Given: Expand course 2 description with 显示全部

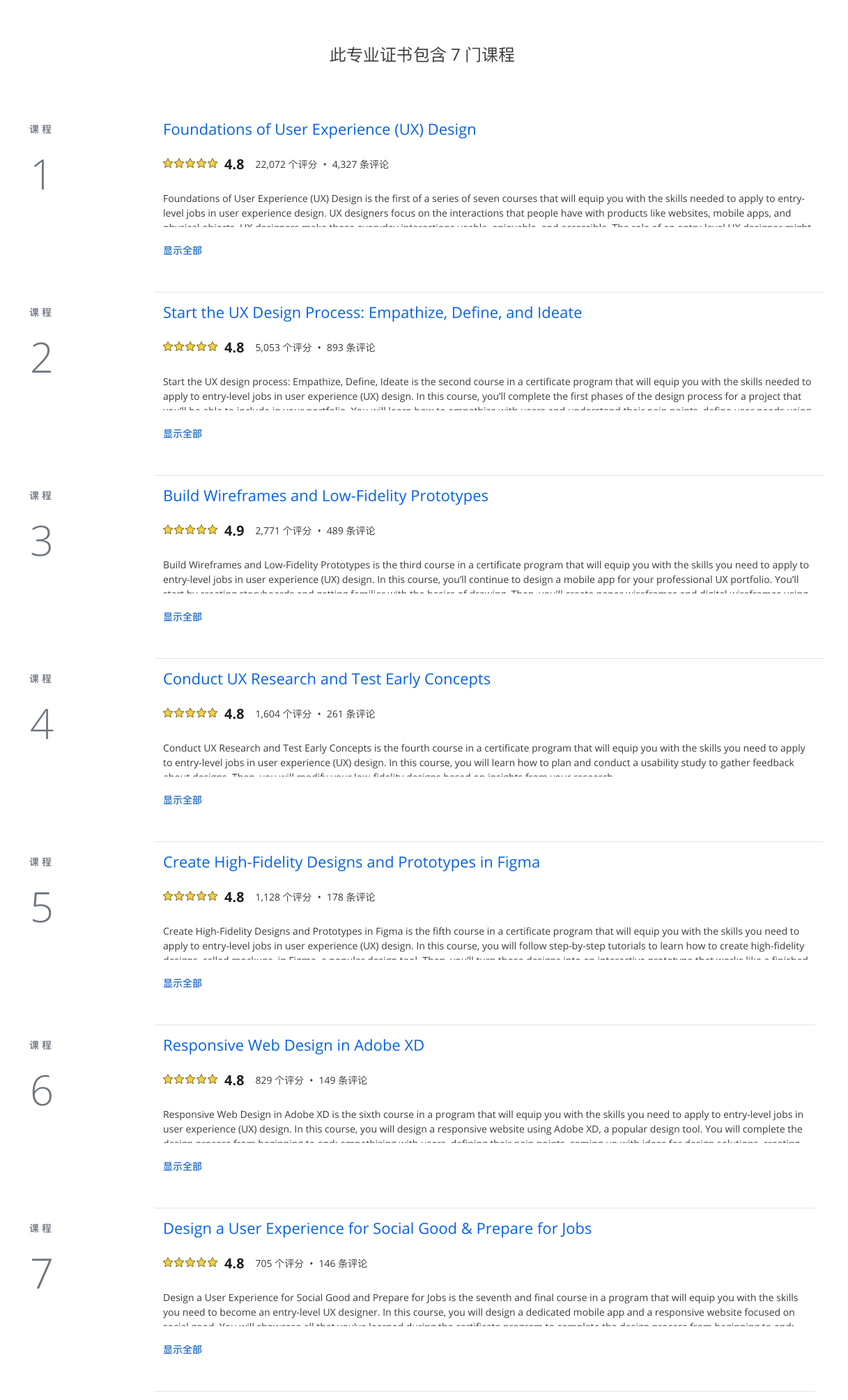Looking at the screenshot, I should coord(183,434).
